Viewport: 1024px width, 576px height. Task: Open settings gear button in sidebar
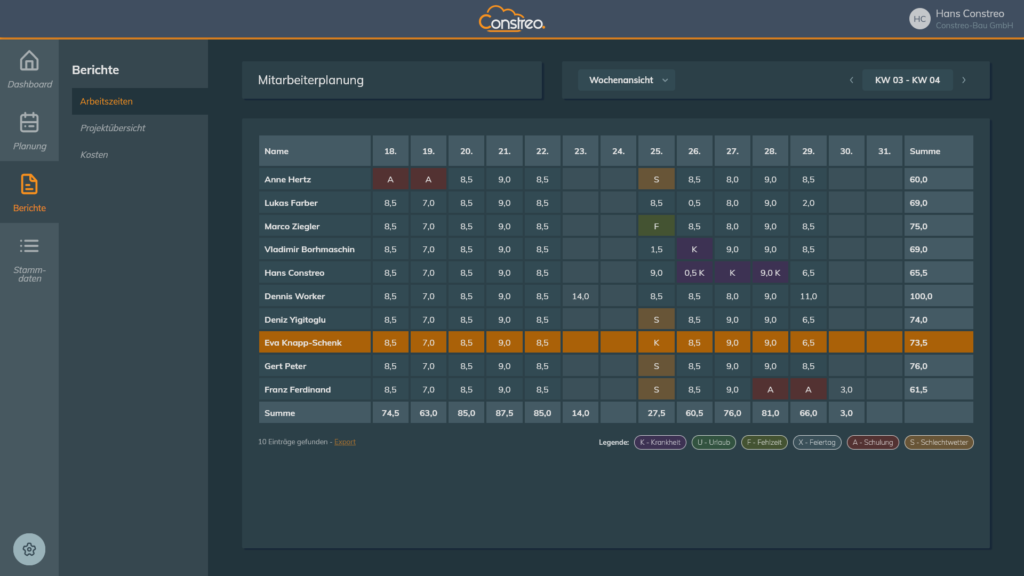click(x=29, y=549)
